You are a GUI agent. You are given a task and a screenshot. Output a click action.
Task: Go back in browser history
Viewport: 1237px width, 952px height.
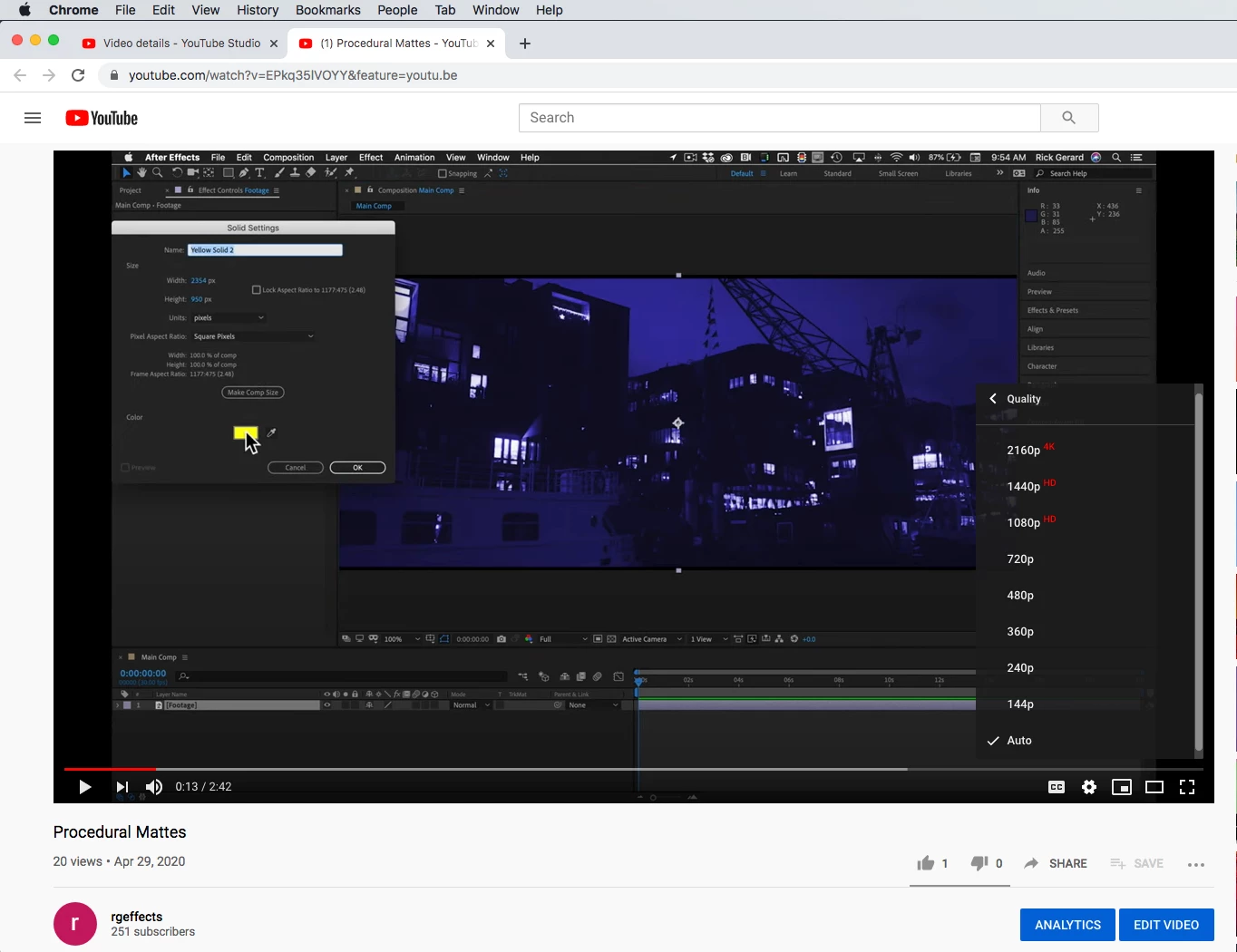click(20, 75)
